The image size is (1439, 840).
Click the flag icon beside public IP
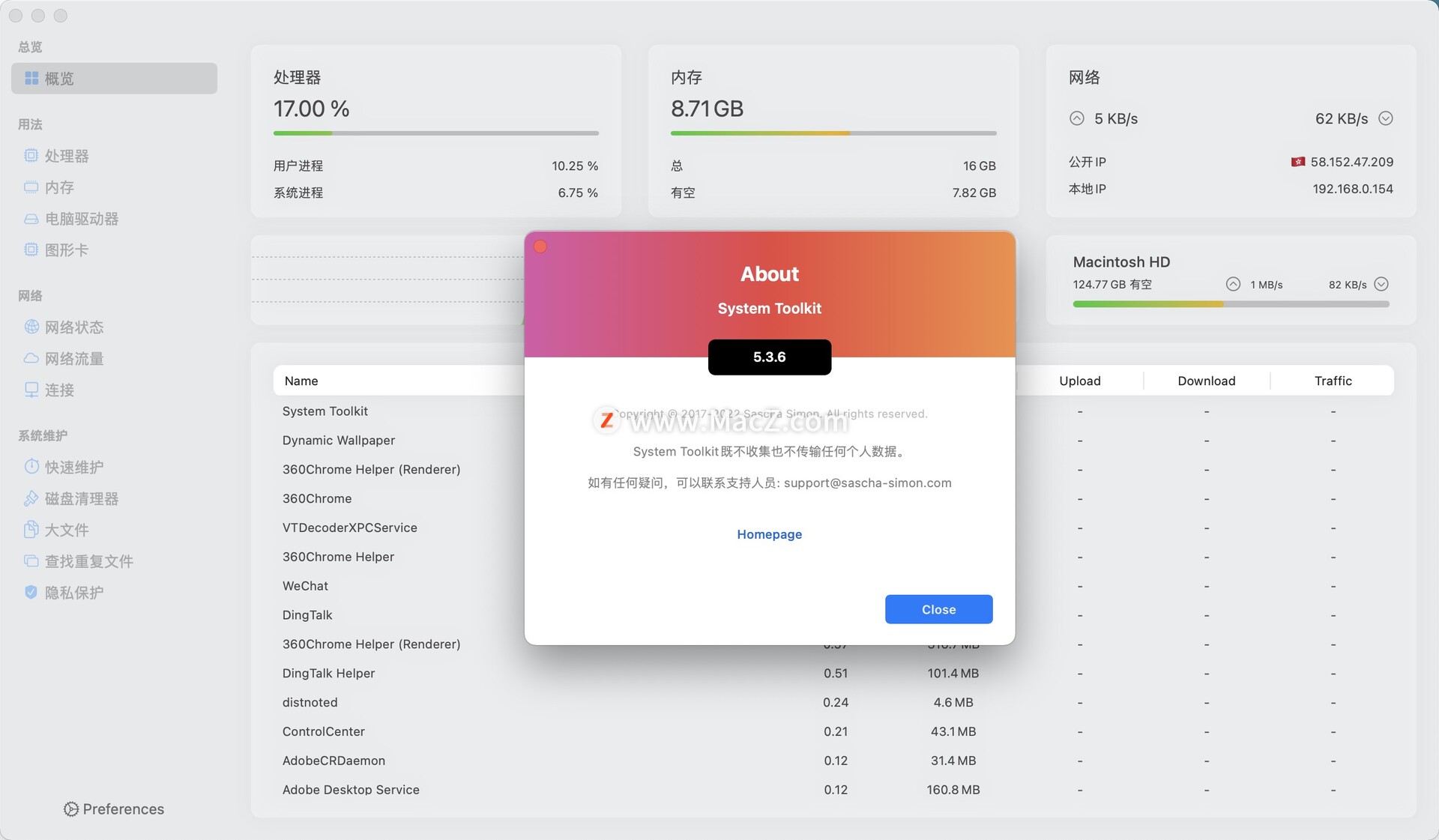(1298, 162)
